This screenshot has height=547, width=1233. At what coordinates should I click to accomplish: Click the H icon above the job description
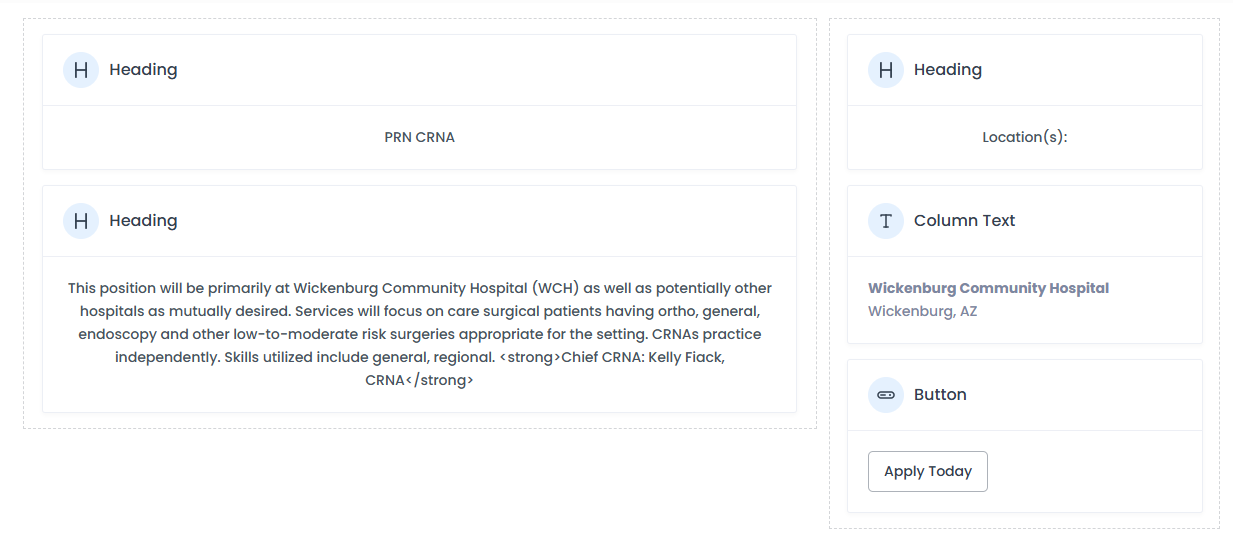[x=81, y=221]
